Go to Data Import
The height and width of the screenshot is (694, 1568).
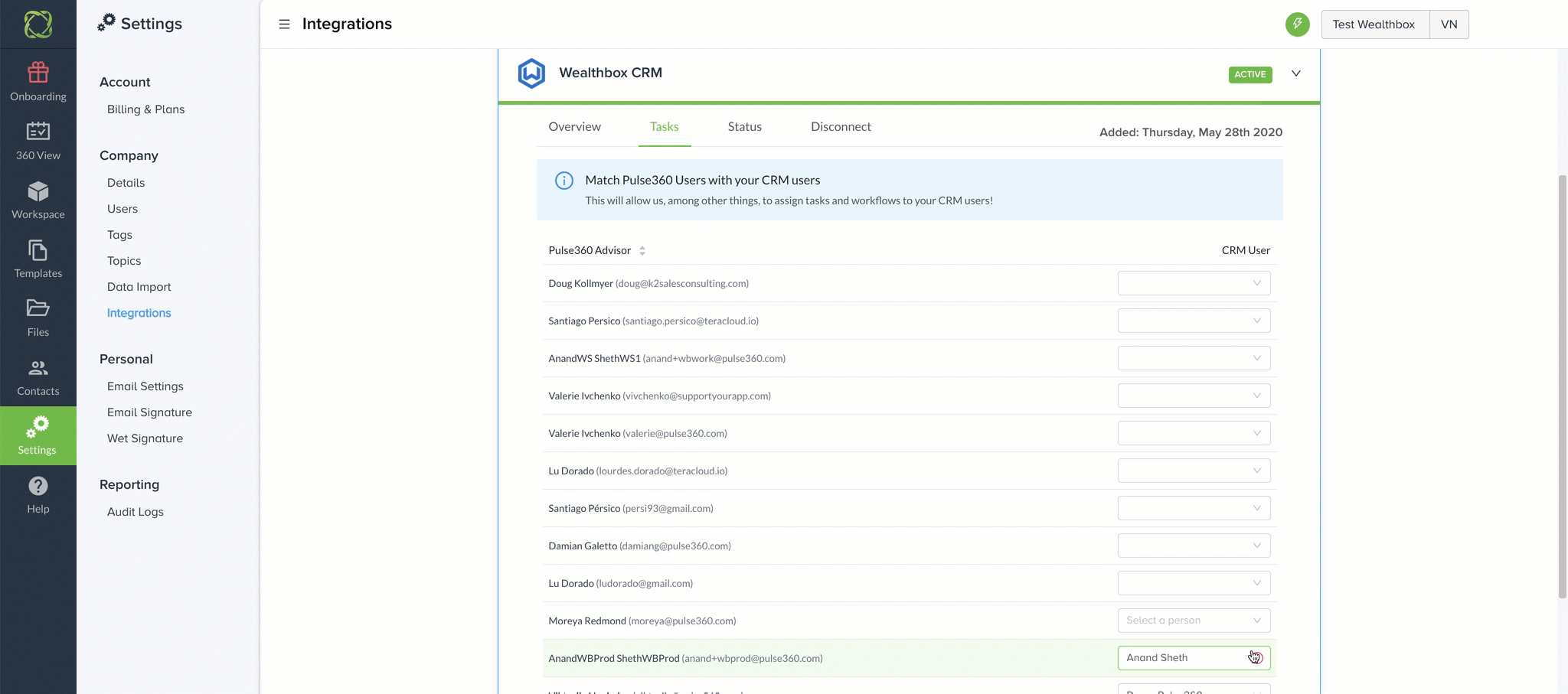point(139,287)
